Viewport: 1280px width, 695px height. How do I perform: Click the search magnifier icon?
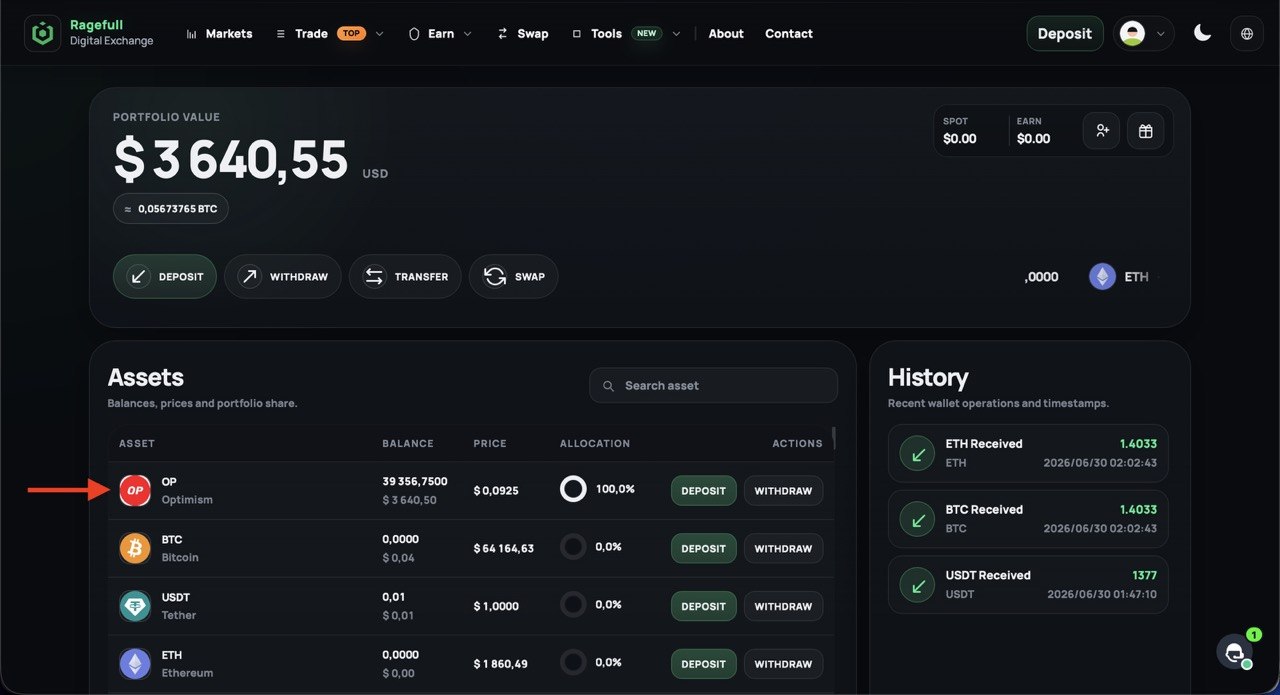click(x=608, y=386)
